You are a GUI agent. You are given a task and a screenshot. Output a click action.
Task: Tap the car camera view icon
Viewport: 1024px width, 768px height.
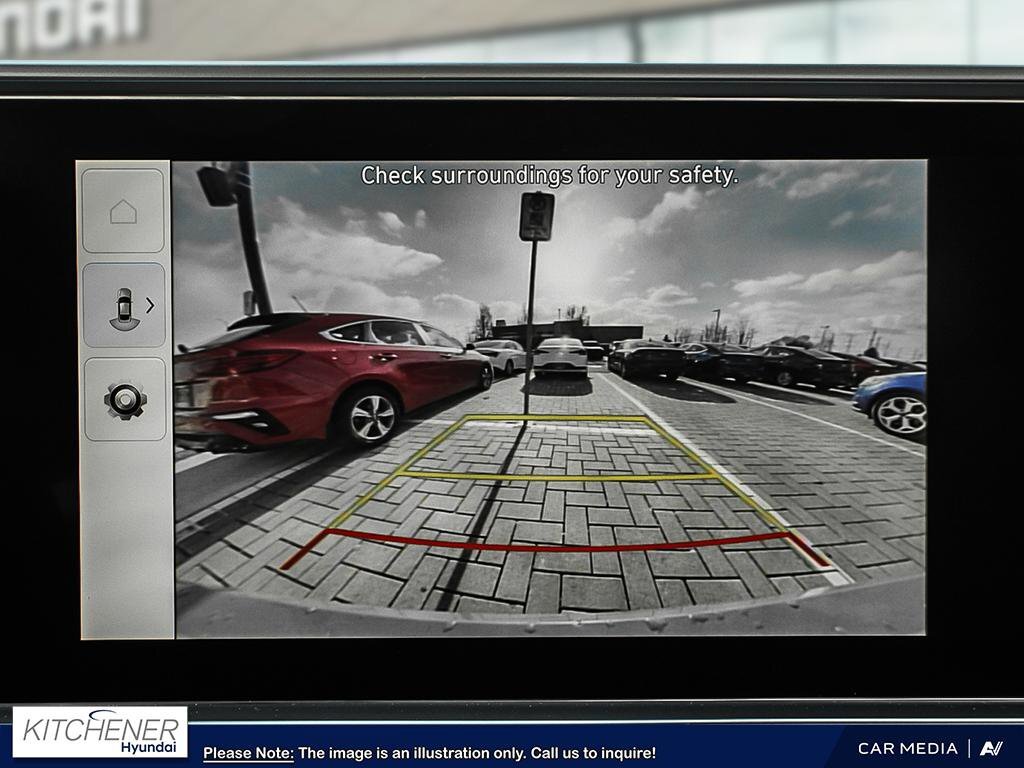(122, 307)
